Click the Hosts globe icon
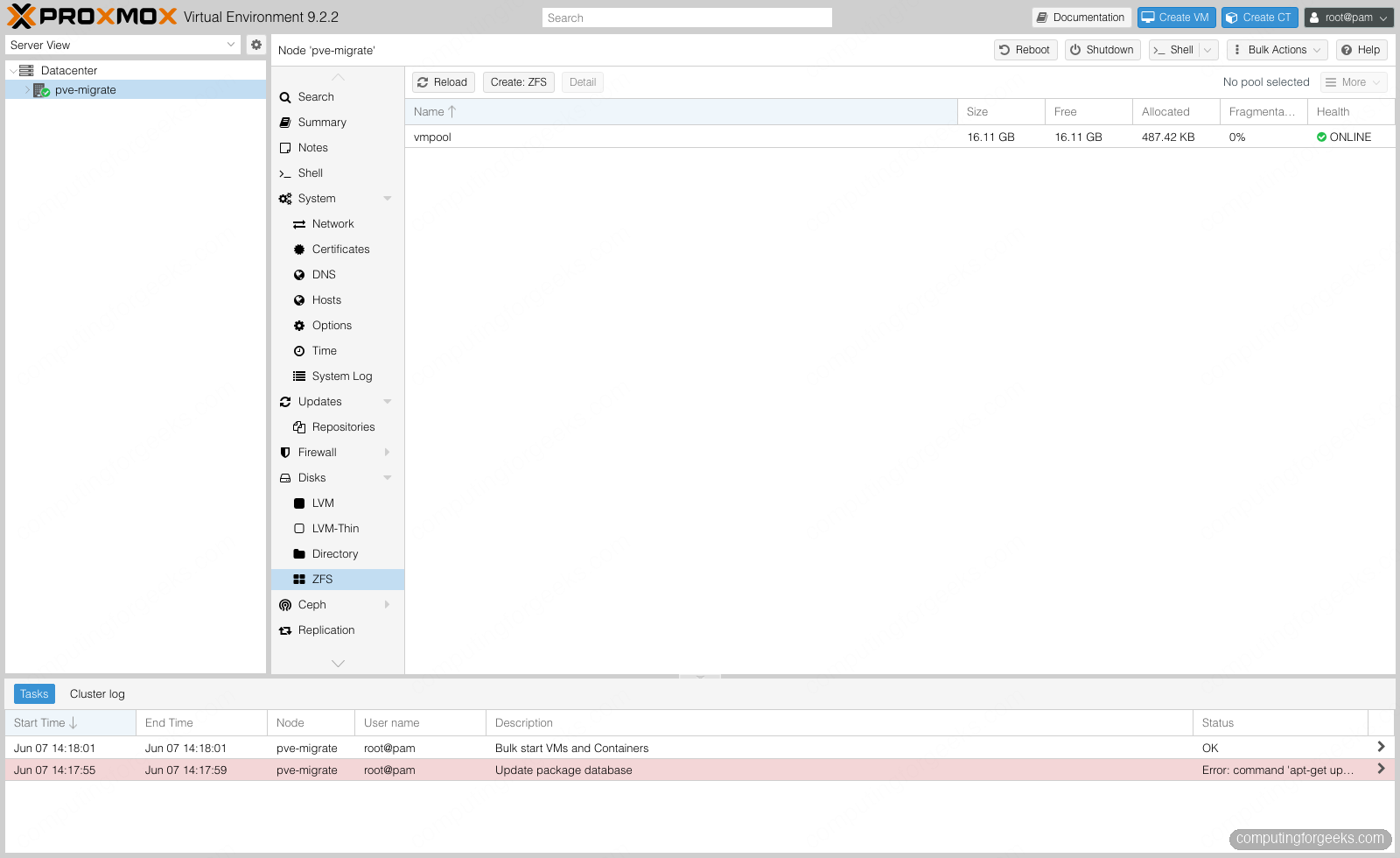Viewport: 1400px width, 858px height. 299,300
